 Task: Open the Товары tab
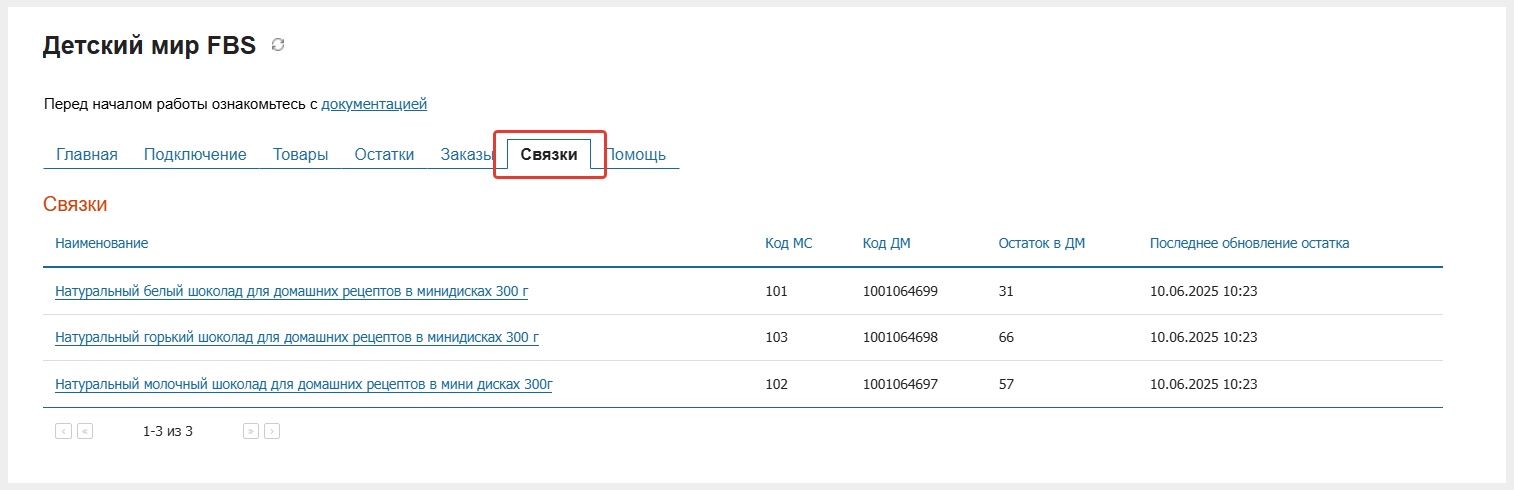pyautogui.click(x=301, y=154)
